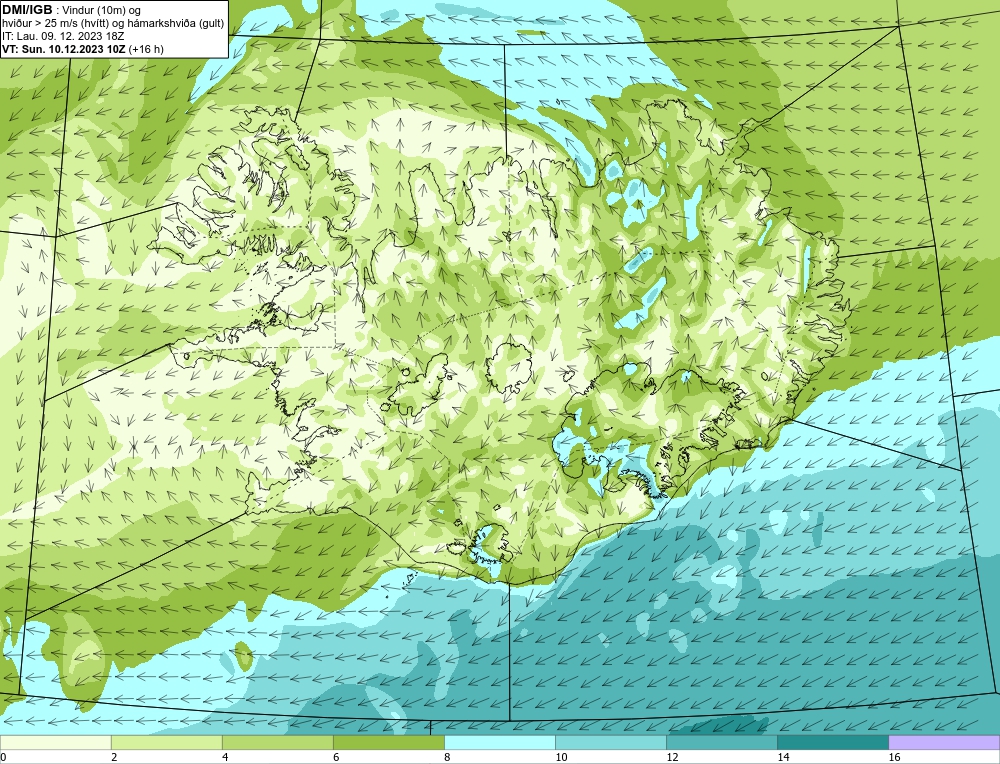Click the 6–8 m/s dark green legend swatch
This screenshot has width=1000, height=764.
388,742
